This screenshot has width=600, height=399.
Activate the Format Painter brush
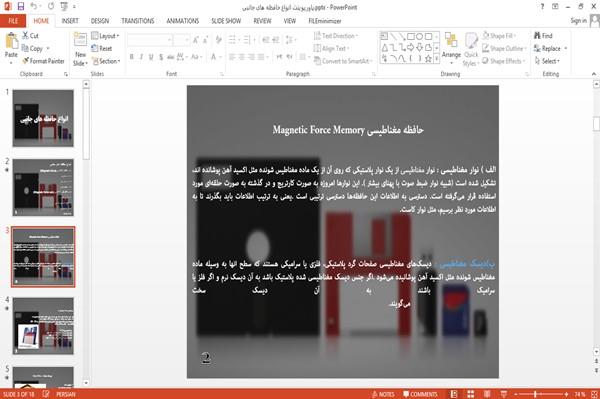click(x=43, y=61)
